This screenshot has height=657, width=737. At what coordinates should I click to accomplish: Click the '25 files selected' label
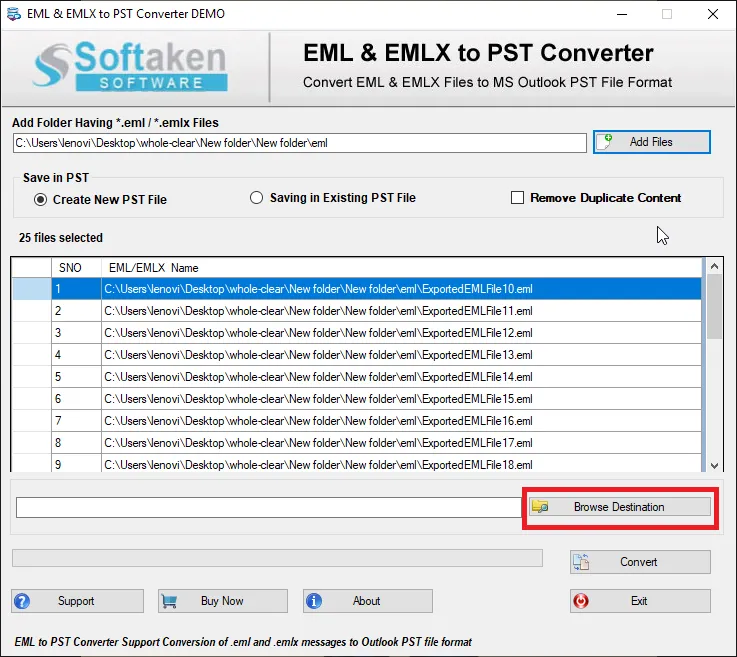(x=61, y=238)
